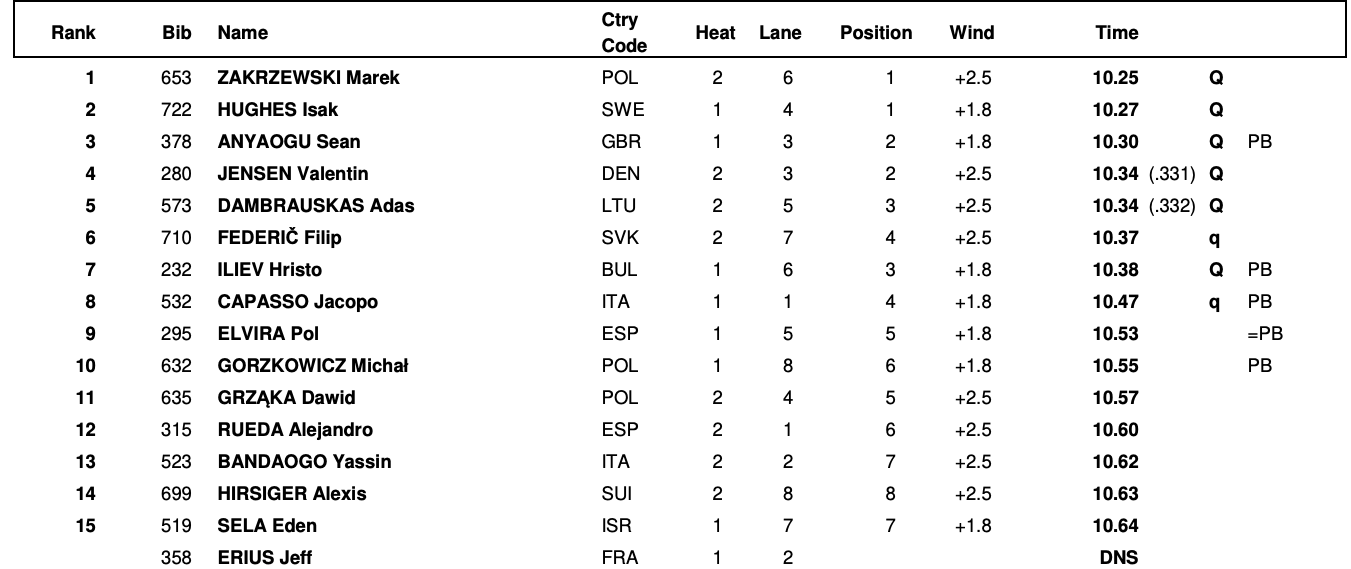Image resolution: width=1351 pixels, height=569 pixels.
Task: Select bib number 699
Action: pos(176,494)
